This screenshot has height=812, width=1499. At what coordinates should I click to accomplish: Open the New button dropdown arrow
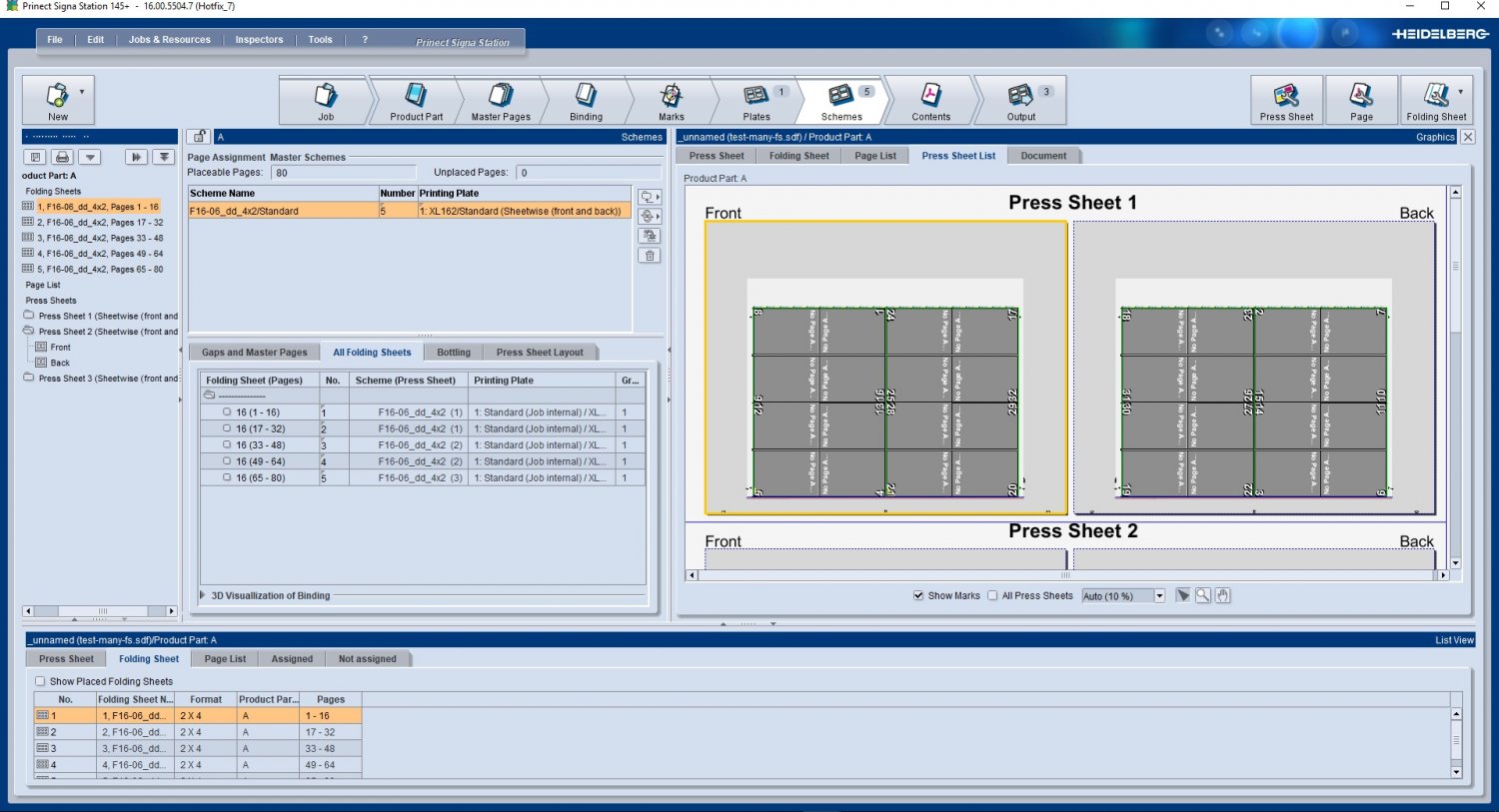82,92
